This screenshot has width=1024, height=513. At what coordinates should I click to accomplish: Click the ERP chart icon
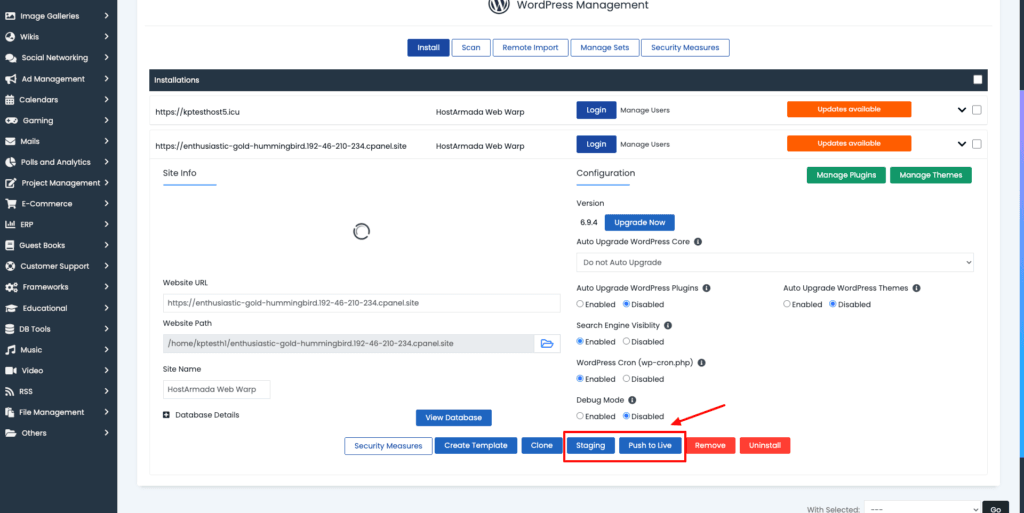click(x=10, y=225)
